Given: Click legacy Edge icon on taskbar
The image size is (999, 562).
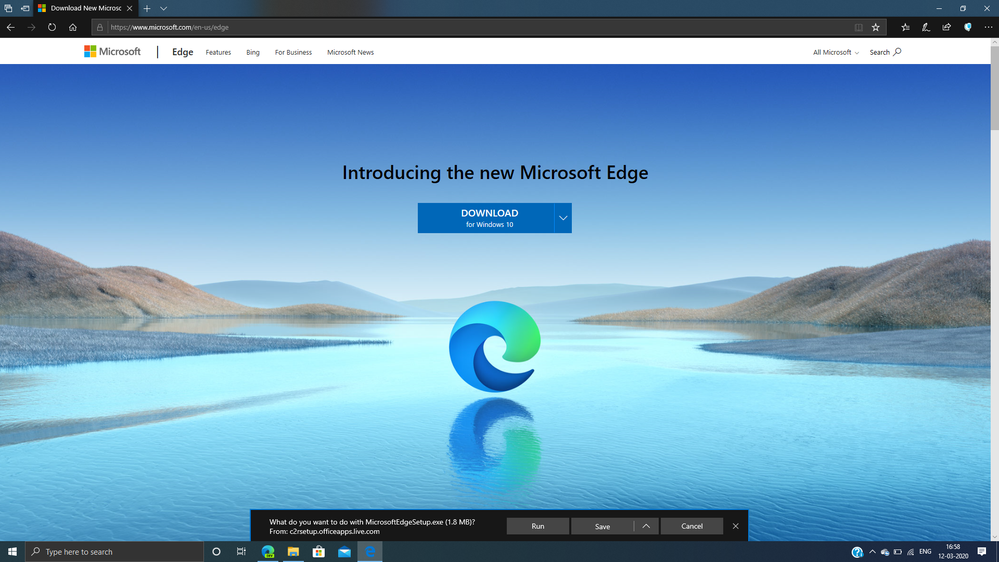Looking at the screenshot, I should click(x=370, y=552).
